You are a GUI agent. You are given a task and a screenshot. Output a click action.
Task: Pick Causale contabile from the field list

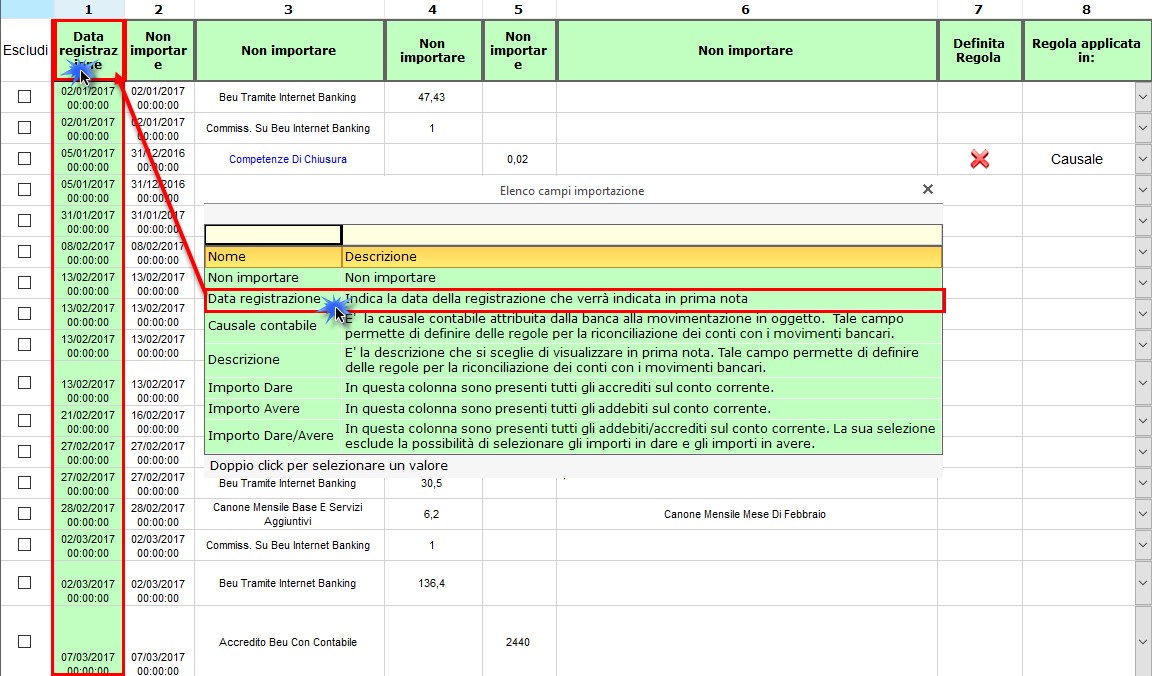pyautogui.click(x=573, y=326)
